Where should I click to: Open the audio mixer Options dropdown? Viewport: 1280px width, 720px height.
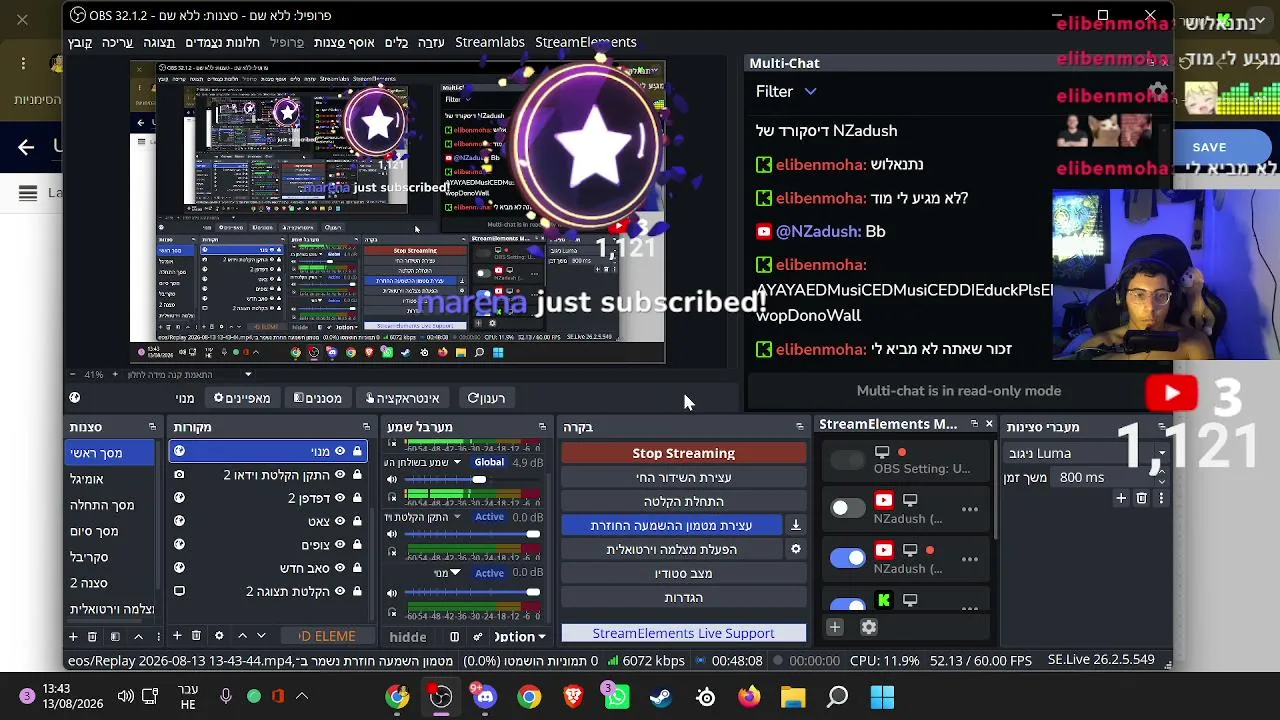521,637
